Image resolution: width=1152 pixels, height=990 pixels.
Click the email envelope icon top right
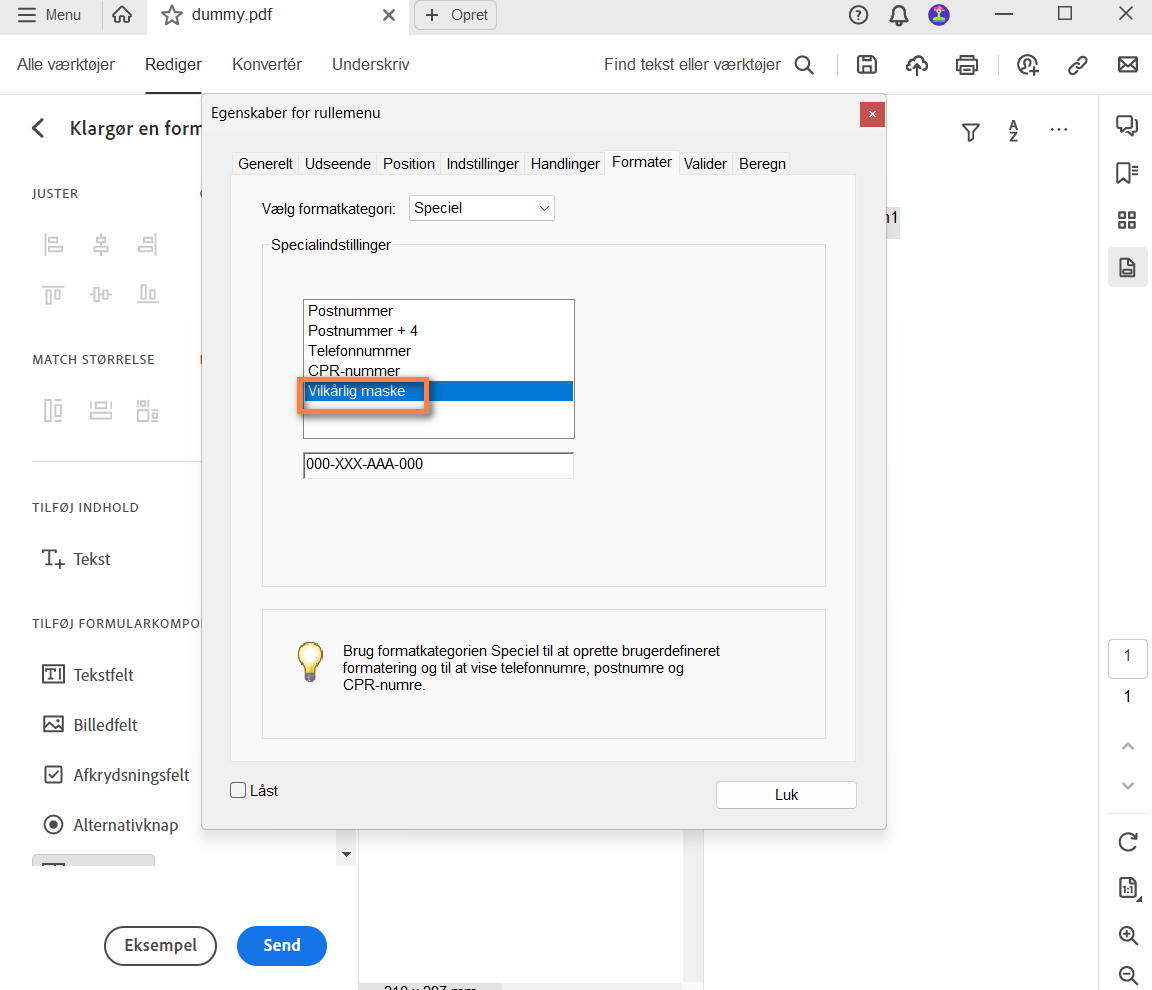(1128, 64)
